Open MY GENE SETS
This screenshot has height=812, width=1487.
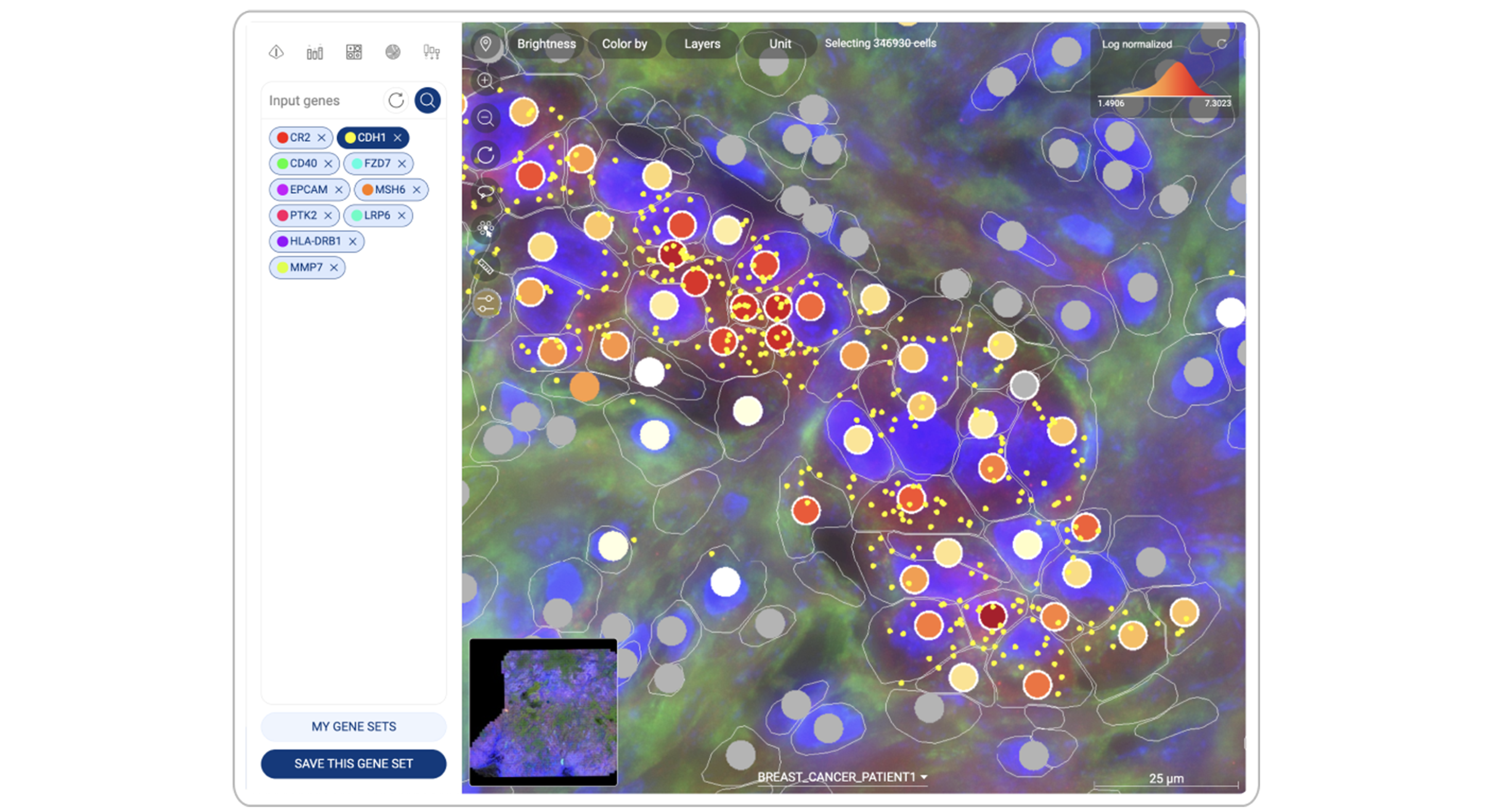[354, 727]
